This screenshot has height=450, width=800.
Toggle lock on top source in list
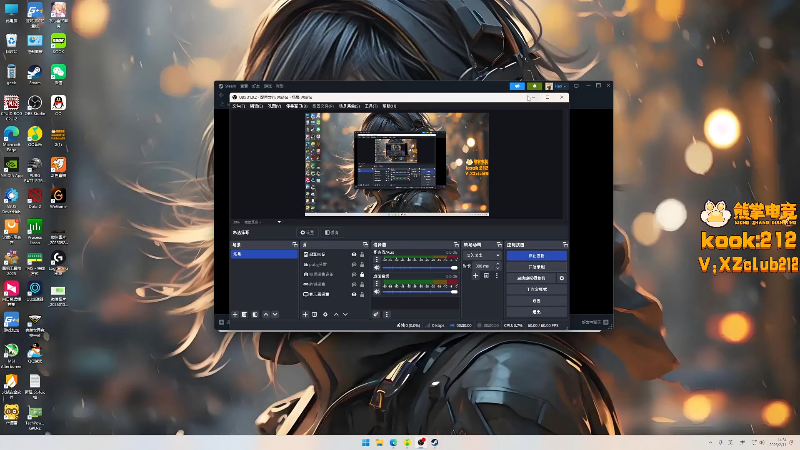(362, 254)
